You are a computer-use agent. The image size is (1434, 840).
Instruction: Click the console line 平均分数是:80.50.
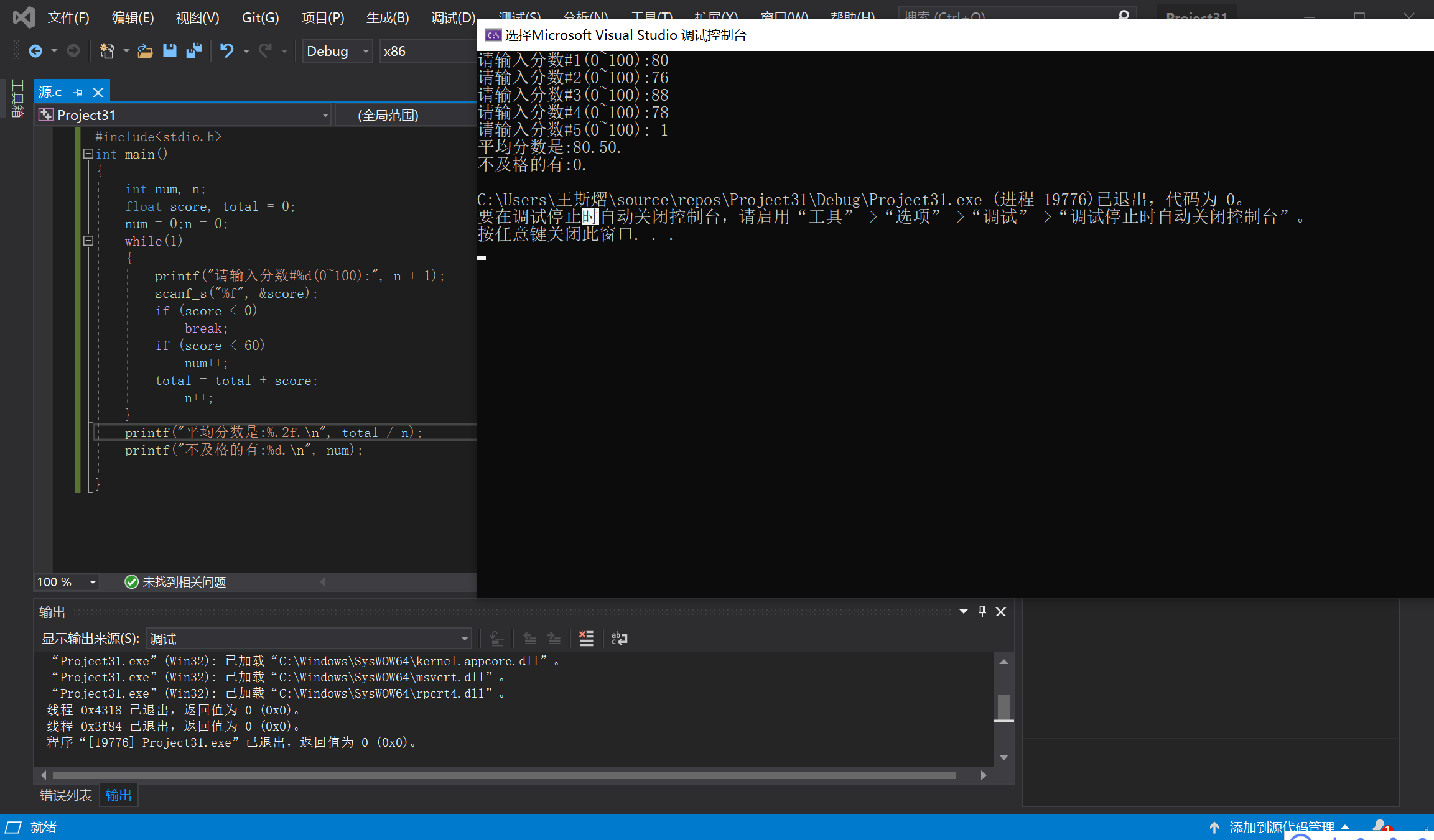(549, 147)
